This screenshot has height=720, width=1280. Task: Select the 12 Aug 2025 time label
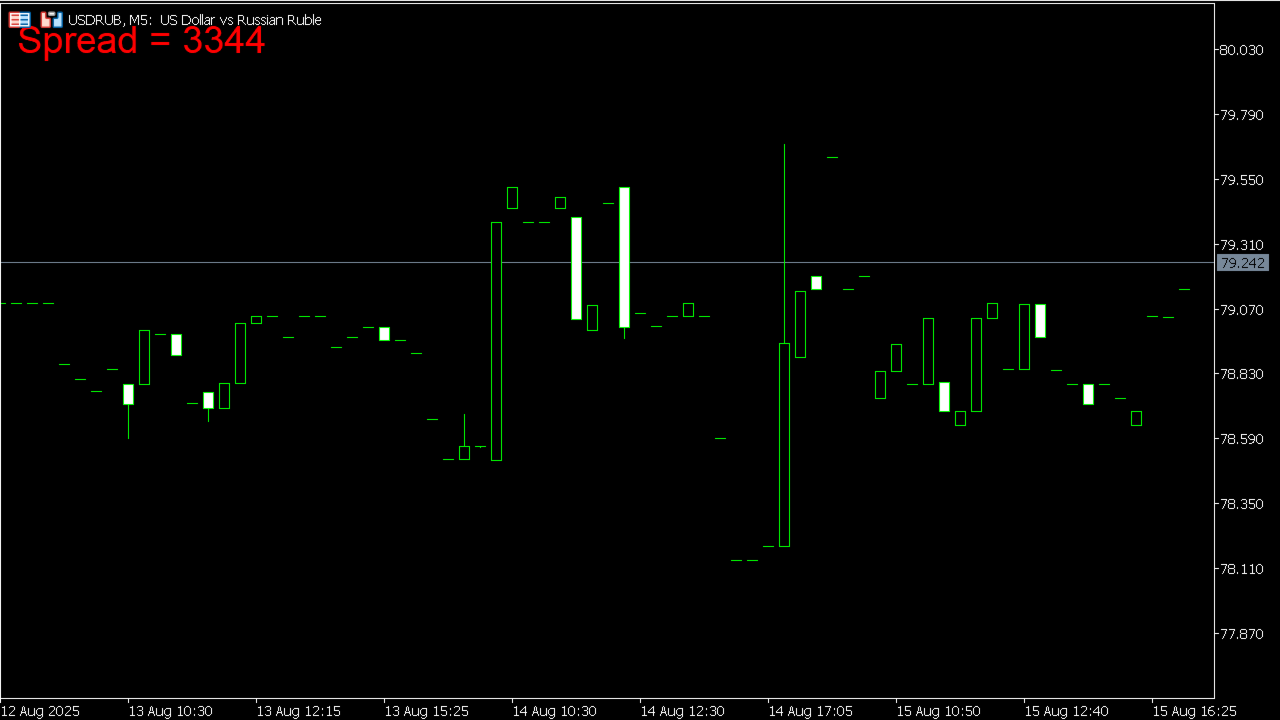click(x=40, y=711)
